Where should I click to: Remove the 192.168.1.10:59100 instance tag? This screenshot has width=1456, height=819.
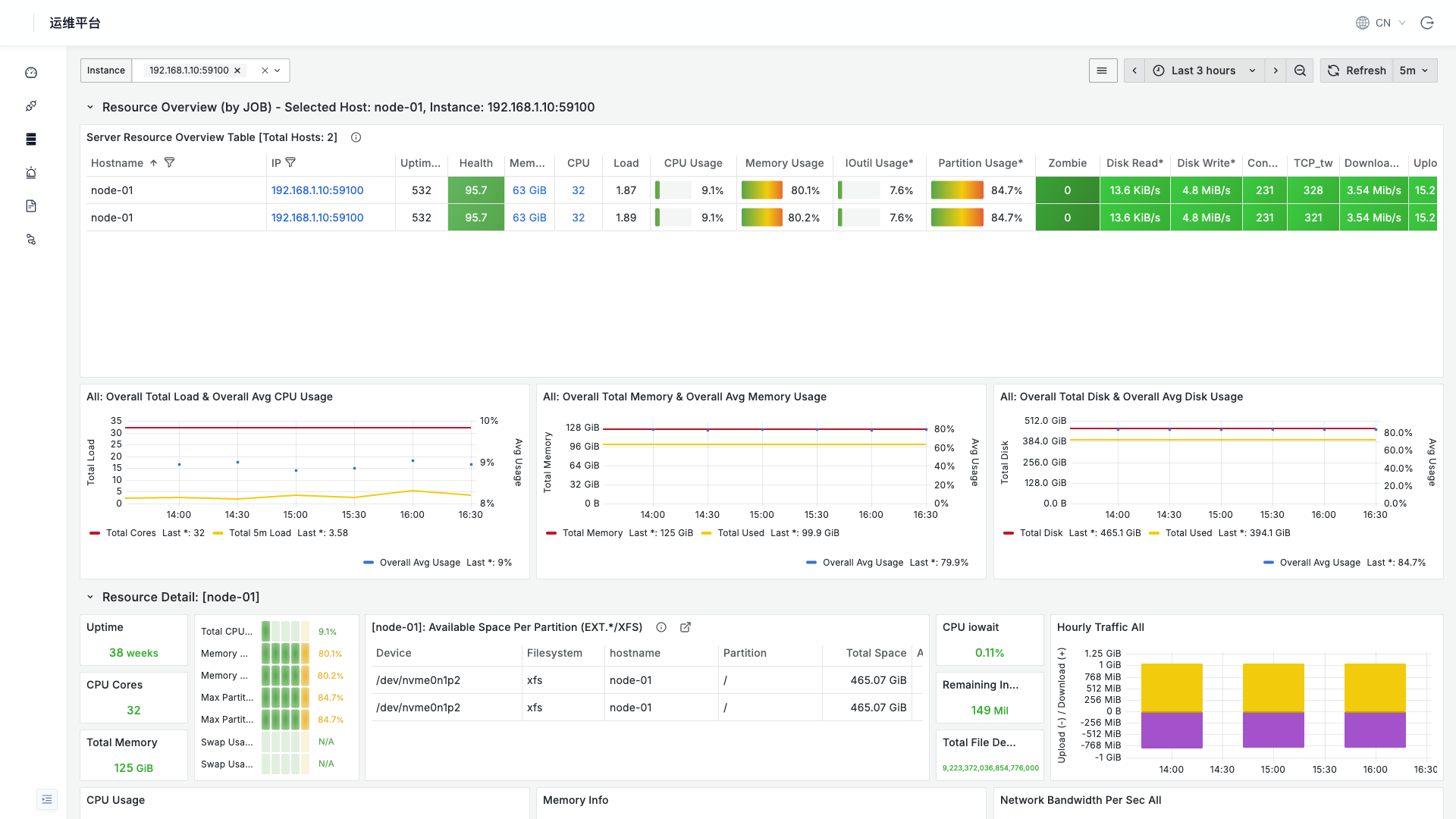tap(237, 71)
